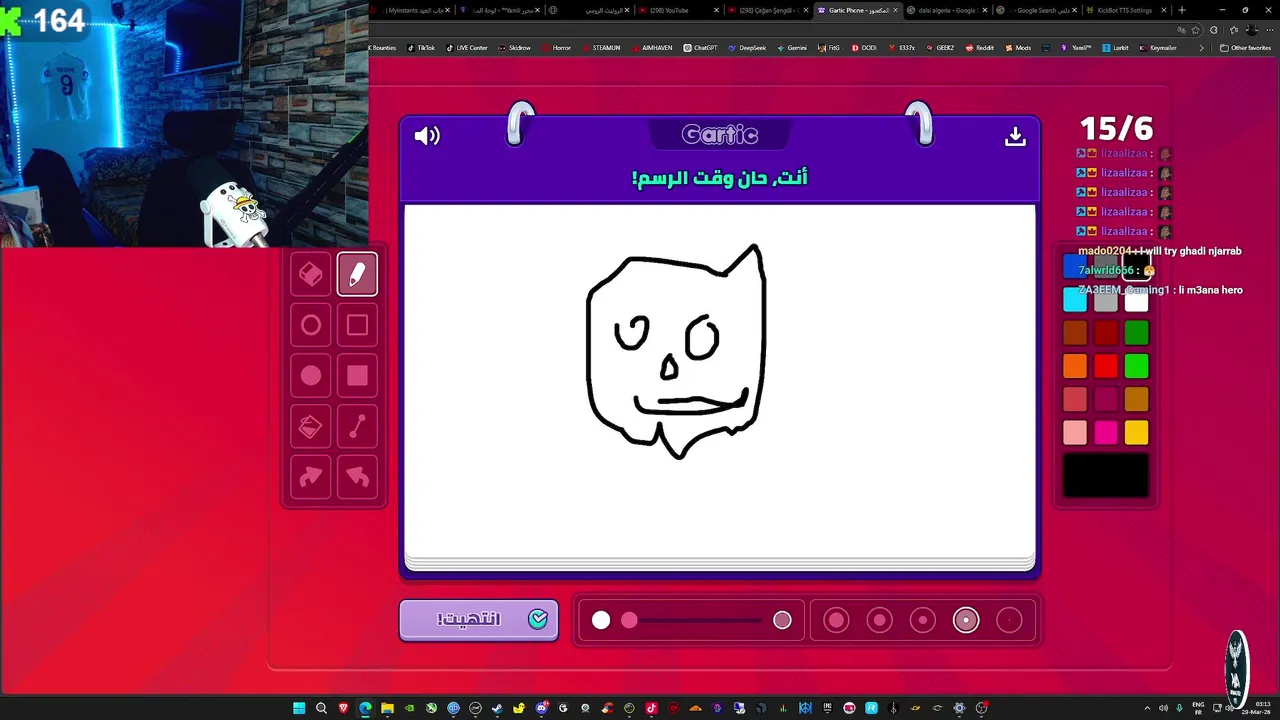1280x720 pixels.
Task: Switch the ENG FR language input
Action: [1198, 708]
